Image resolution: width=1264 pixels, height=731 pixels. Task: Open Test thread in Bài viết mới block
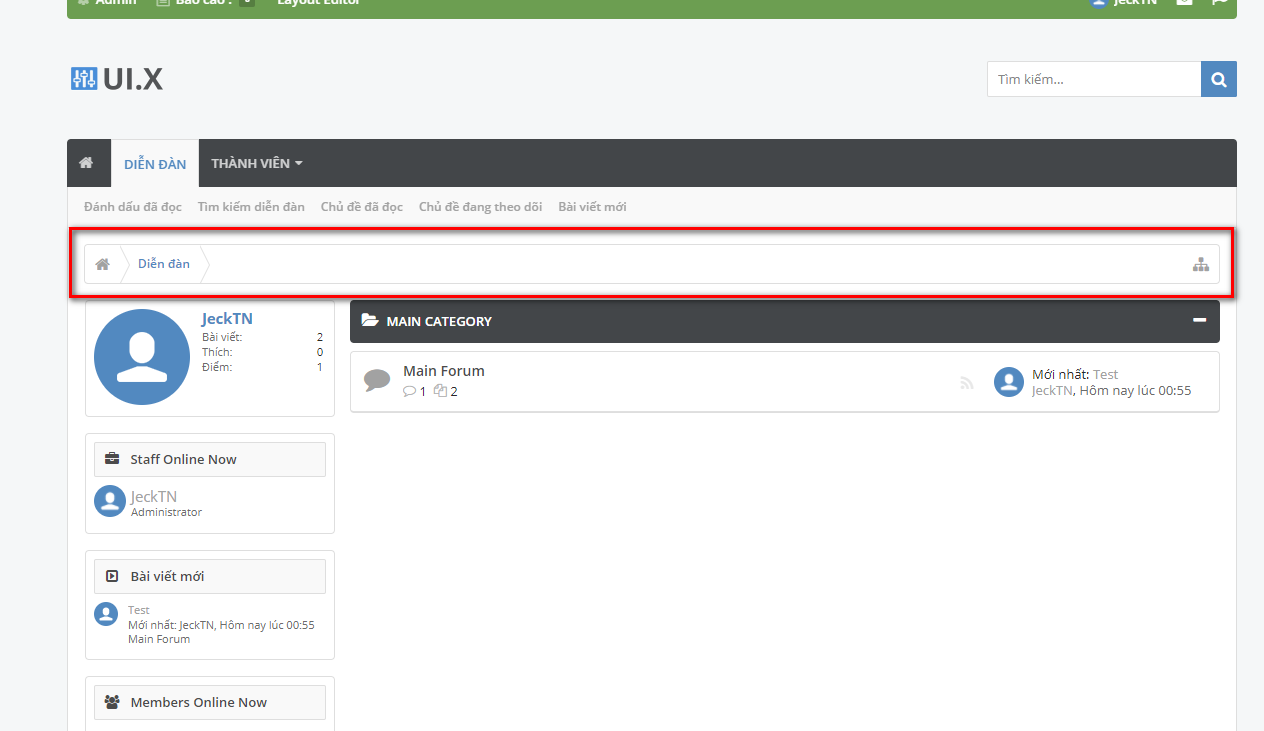pos(139,610)
